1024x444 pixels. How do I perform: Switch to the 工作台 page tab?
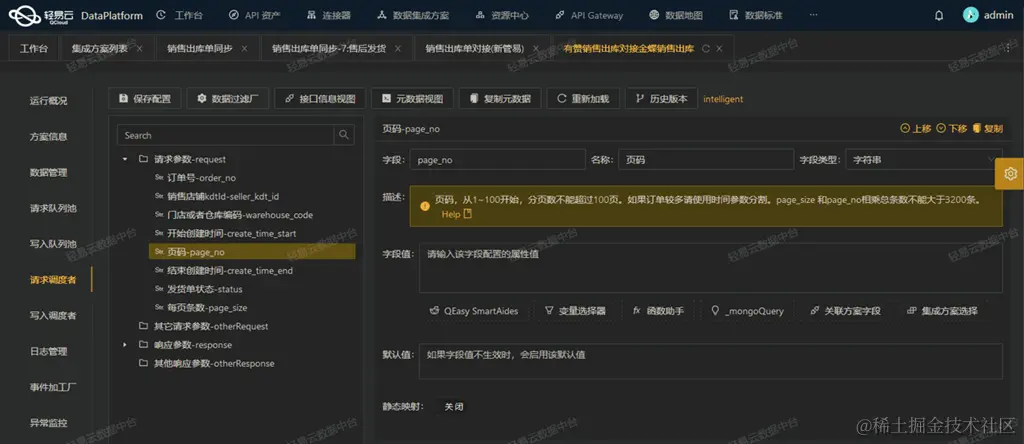34,48
